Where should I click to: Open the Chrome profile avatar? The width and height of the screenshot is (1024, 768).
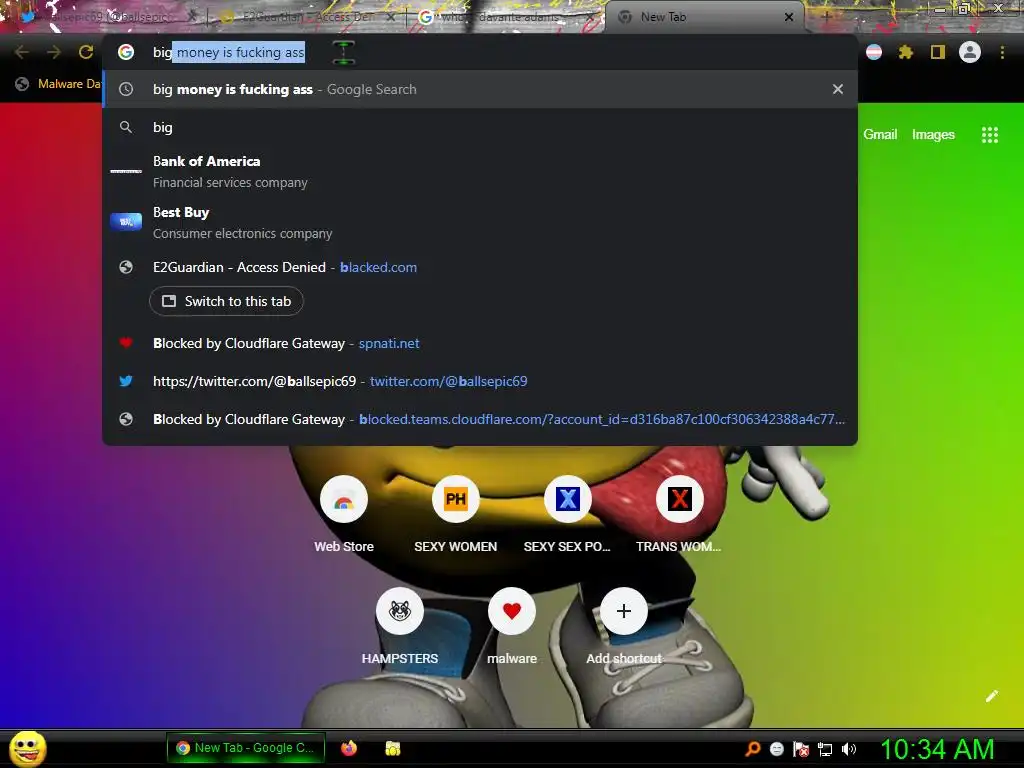(970, 52)
